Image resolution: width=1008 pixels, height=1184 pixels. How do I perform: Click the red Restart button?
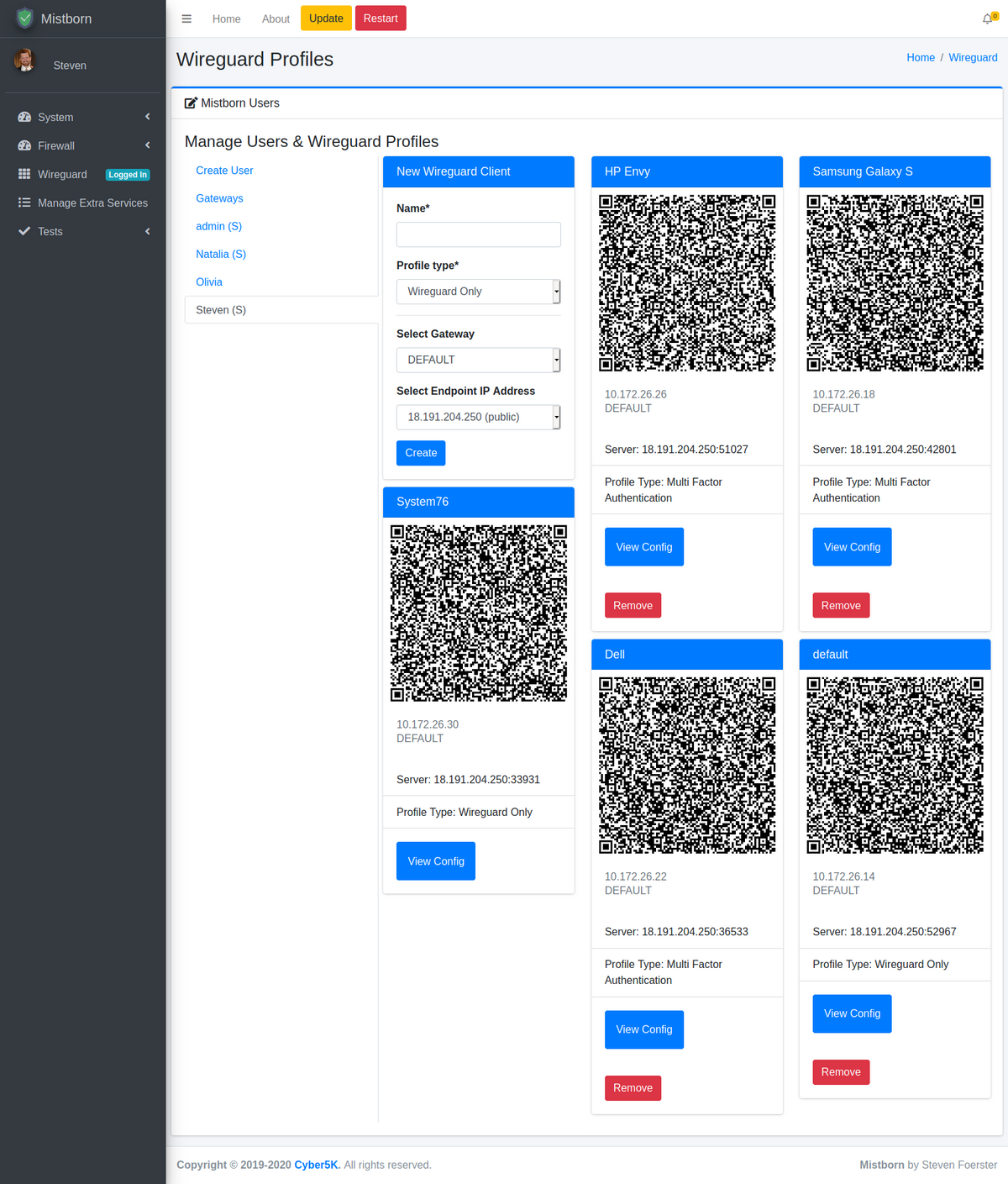point(381,18)
